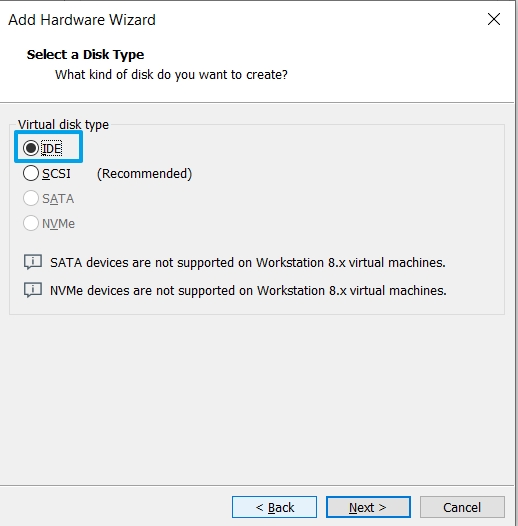Click the SATA text label

pyautogui.click(x=58, y=199)
